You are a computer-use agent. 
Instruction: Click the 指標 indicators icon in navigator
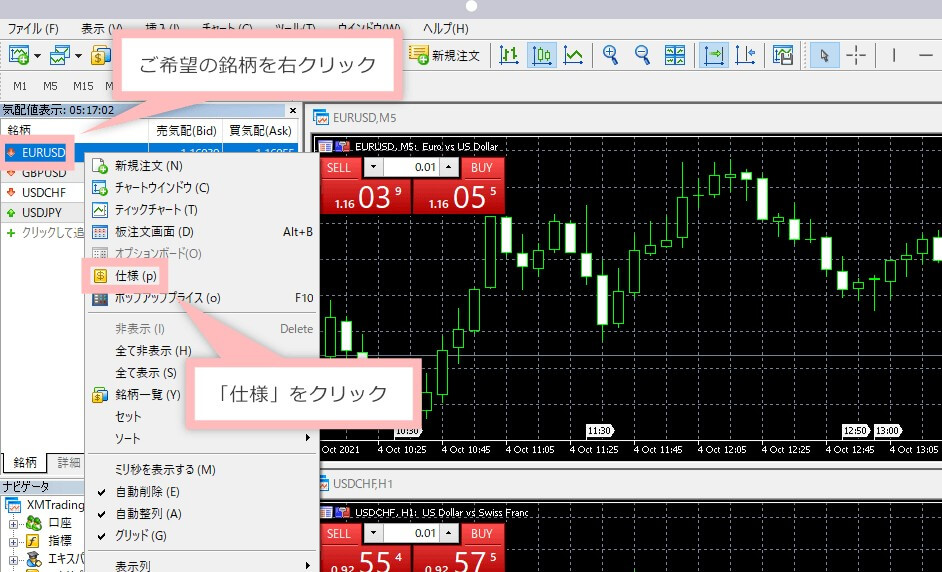pos(32,541)
